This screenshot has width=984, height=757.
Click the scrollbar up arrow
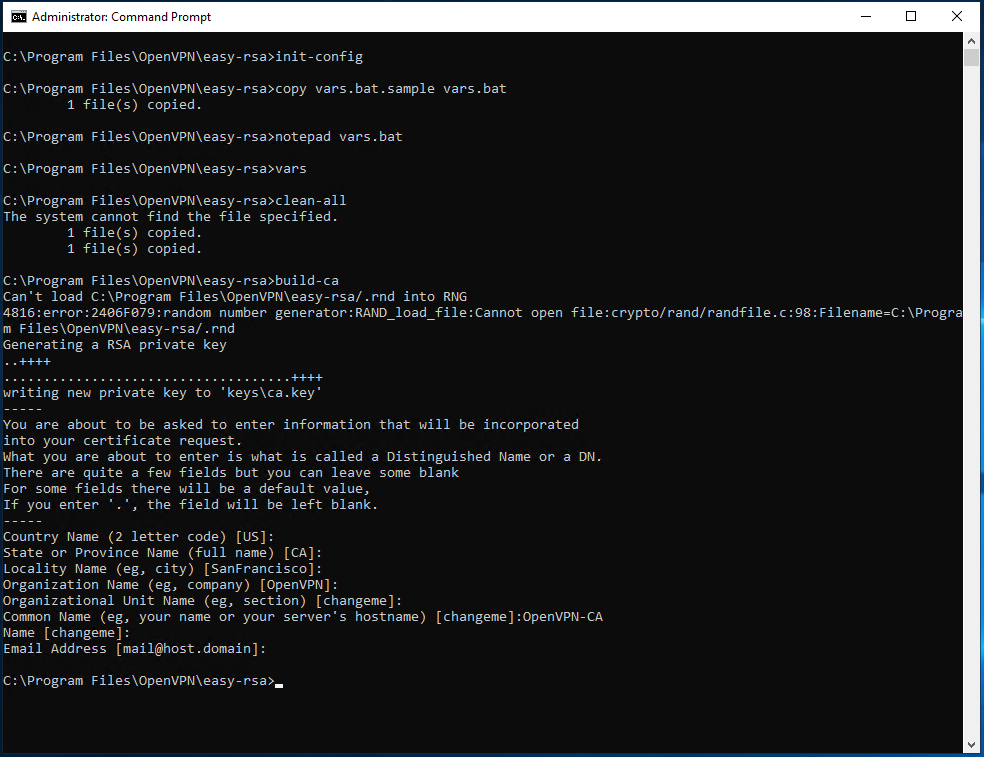tap(972, 42)
